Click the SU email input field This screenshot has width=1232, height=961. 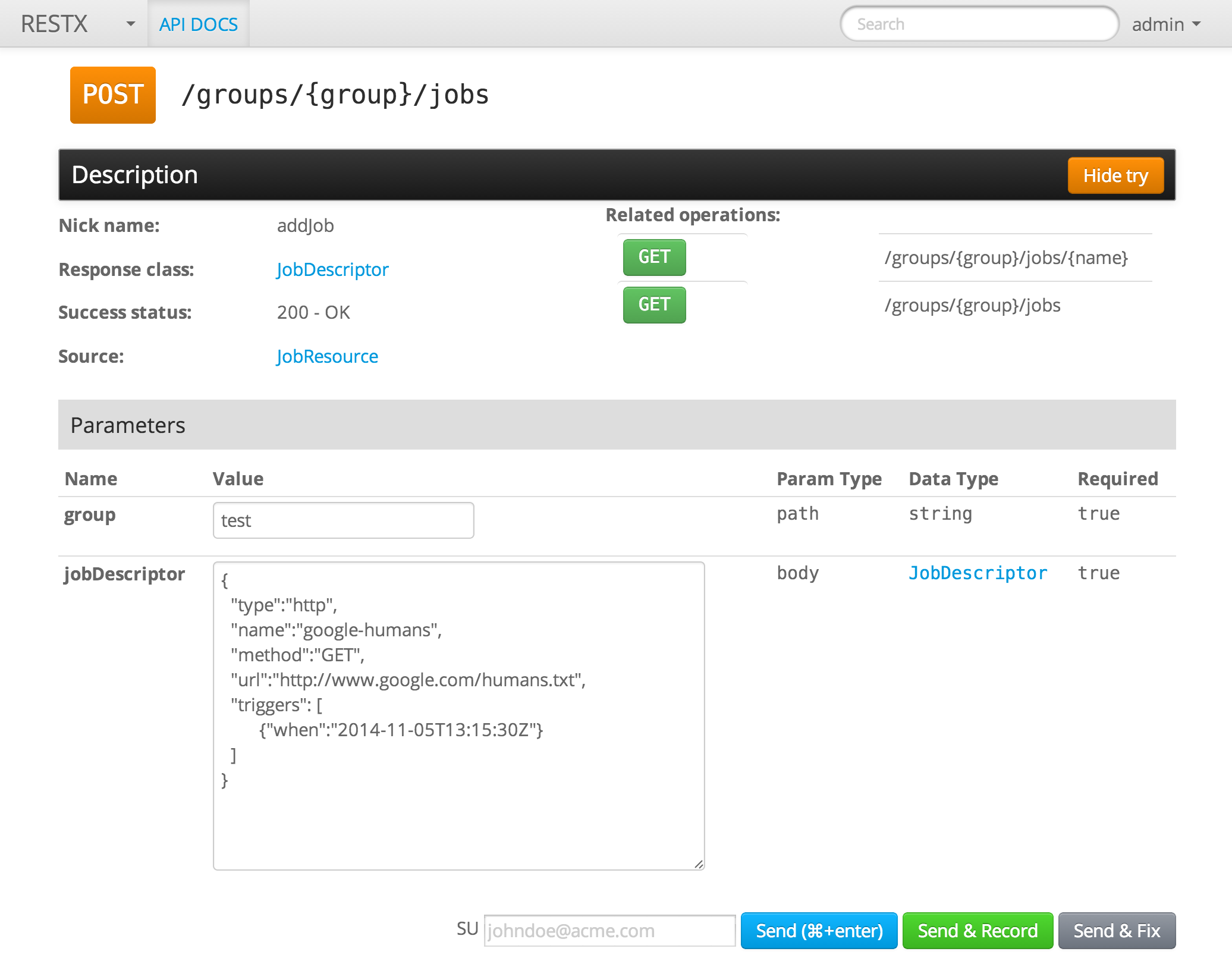tap(609, 931)
